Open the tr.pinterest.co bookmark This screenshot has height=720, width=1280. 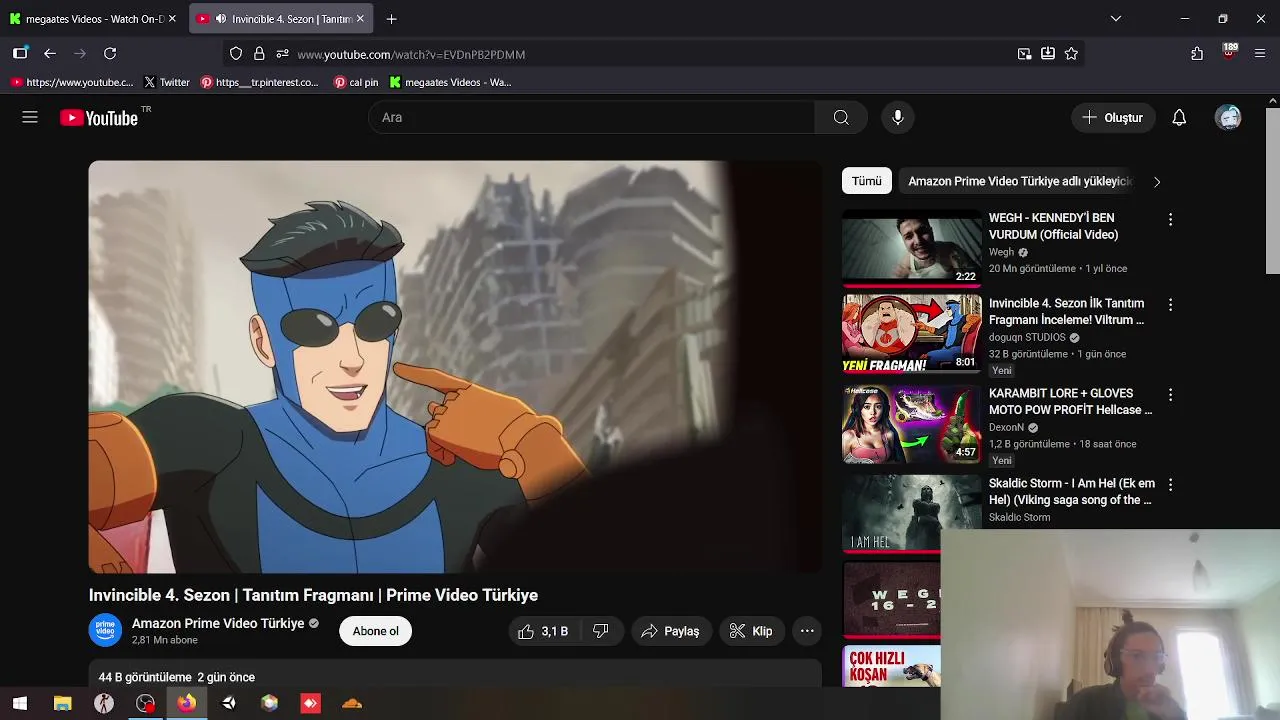[x=260, y=82]
